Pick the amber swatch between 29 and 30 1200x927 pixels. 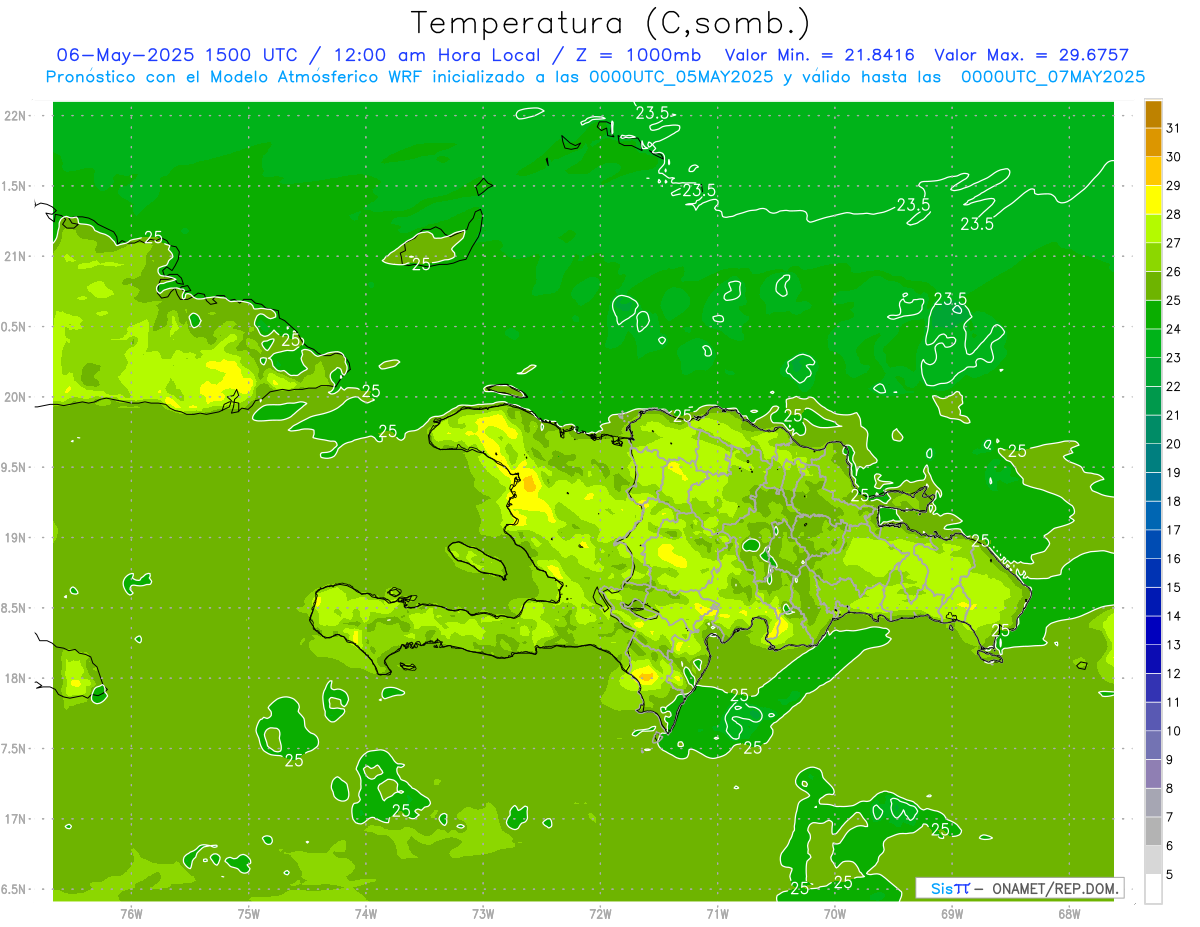pyautogui.click(x=1153, y=171)
